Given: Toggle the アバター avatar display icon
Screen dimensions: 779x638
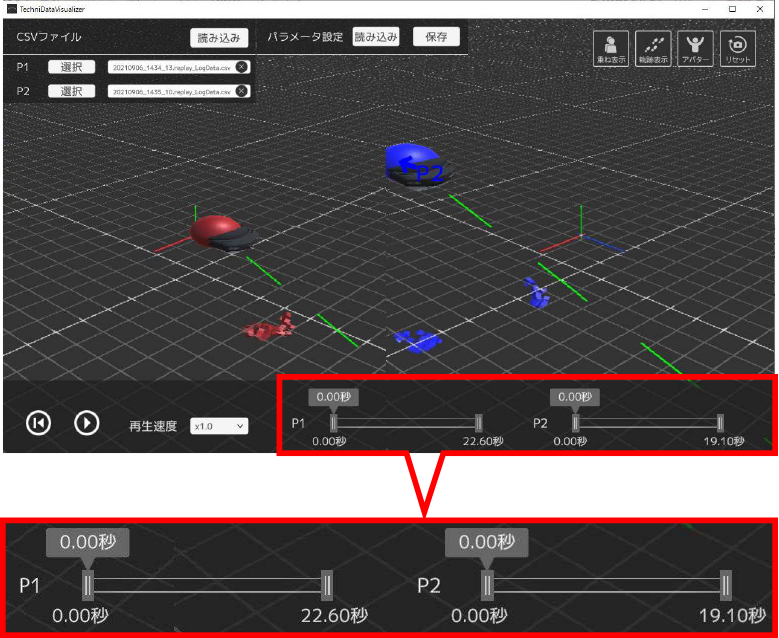Looking at the screenshot, I should [694, 47].
